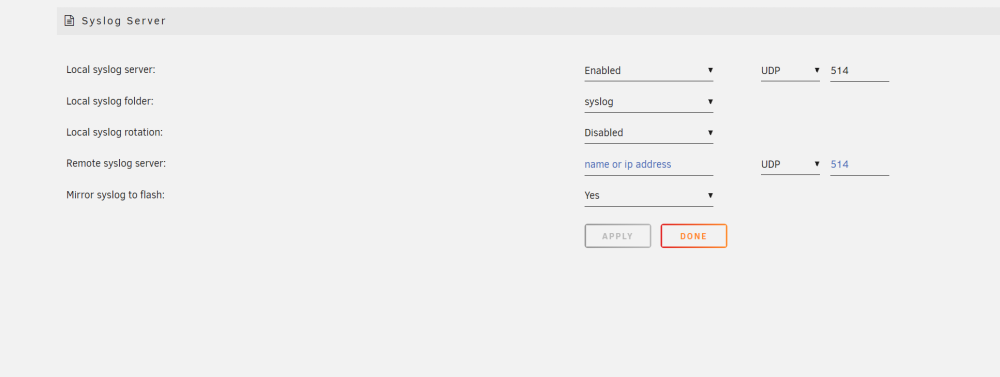Click the remote syslog server port field

coord(859,165)
